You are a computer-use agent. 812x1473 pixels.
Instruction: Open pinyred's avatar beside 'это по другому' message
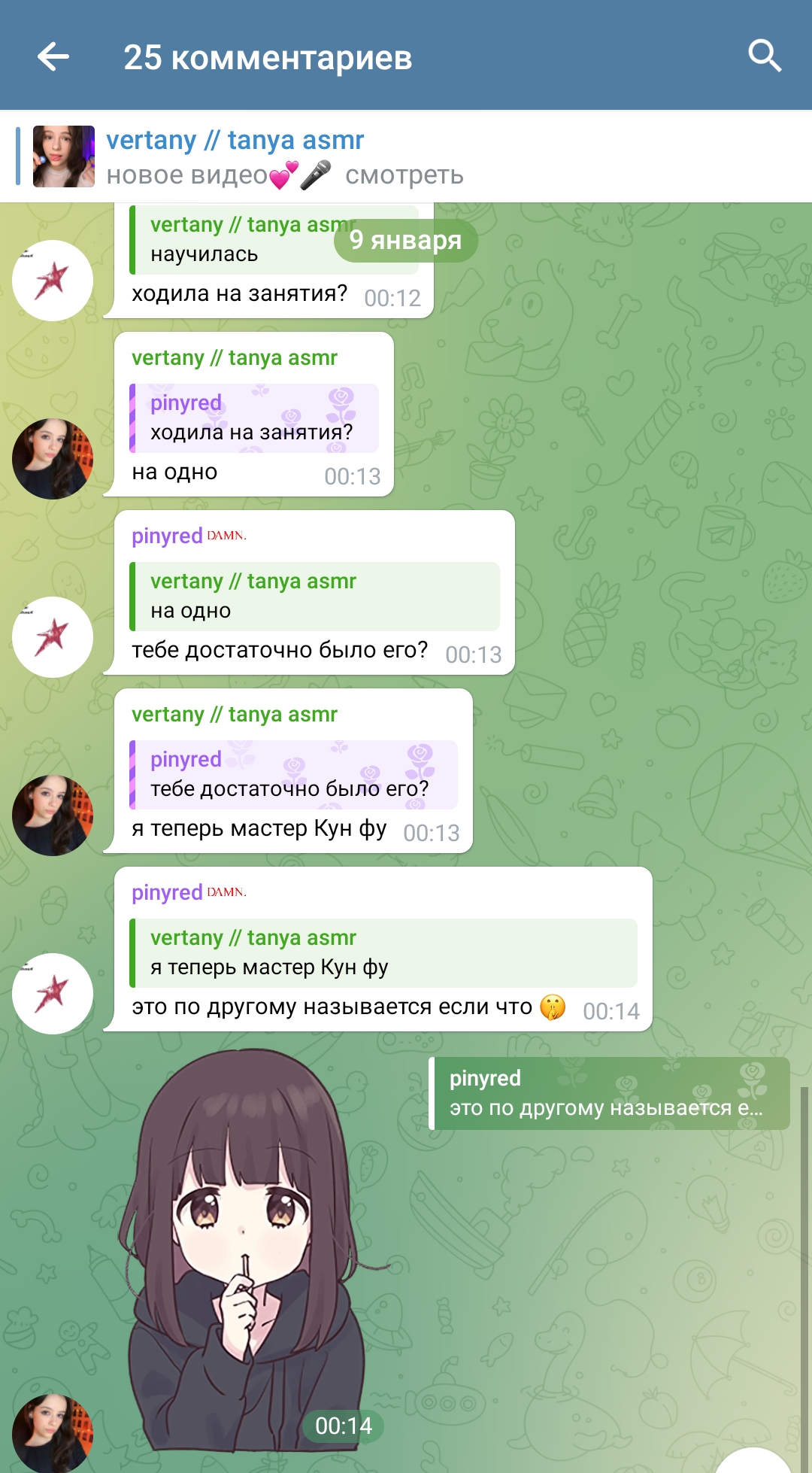coord(53,994)
